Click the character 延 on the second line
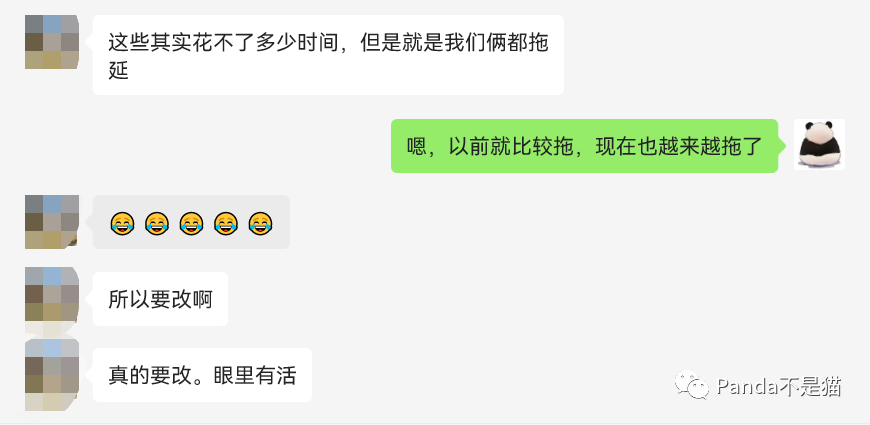870x425 pixels. pos(119,70)
